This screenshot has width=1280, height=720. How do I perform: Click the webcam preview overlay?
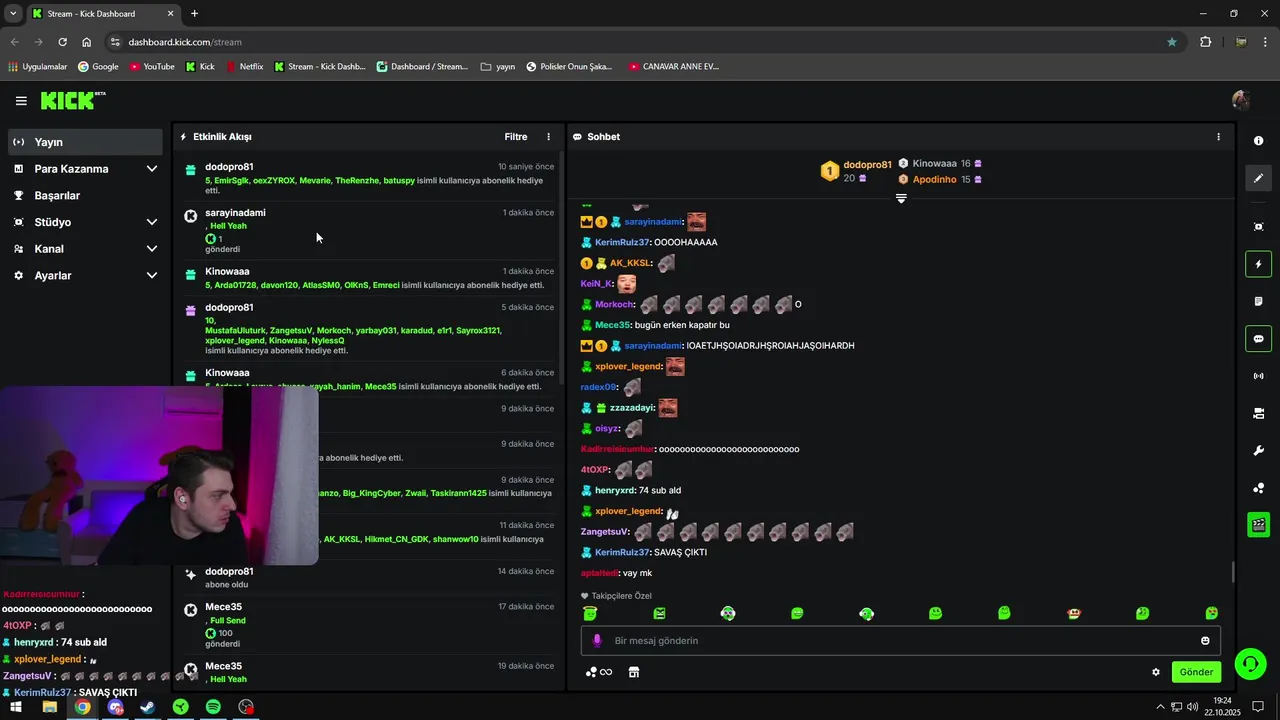coord(160,476)
